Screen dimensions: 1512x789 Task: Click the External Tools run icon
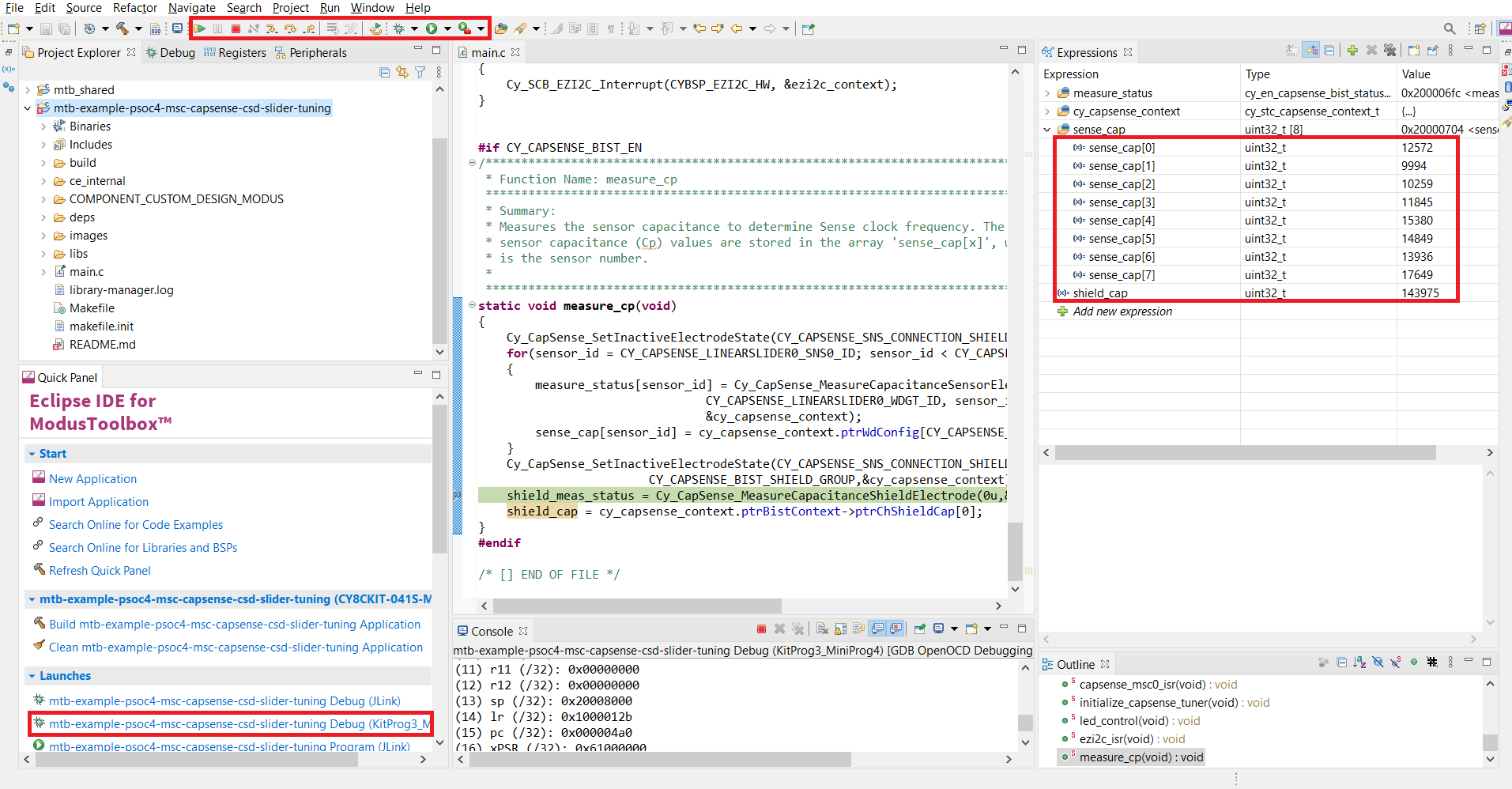click(x=465, y=29)
